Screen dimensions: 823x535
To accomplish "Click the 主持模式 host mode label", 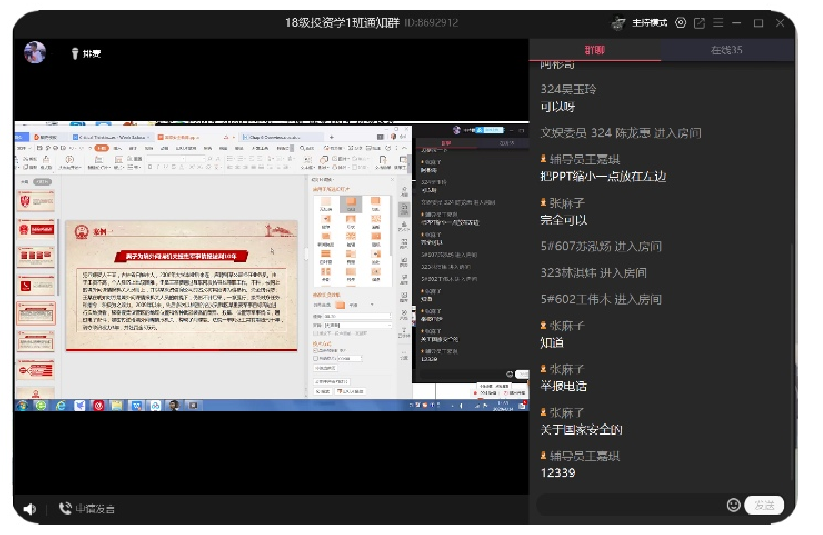I will click(x=650, y=23).
